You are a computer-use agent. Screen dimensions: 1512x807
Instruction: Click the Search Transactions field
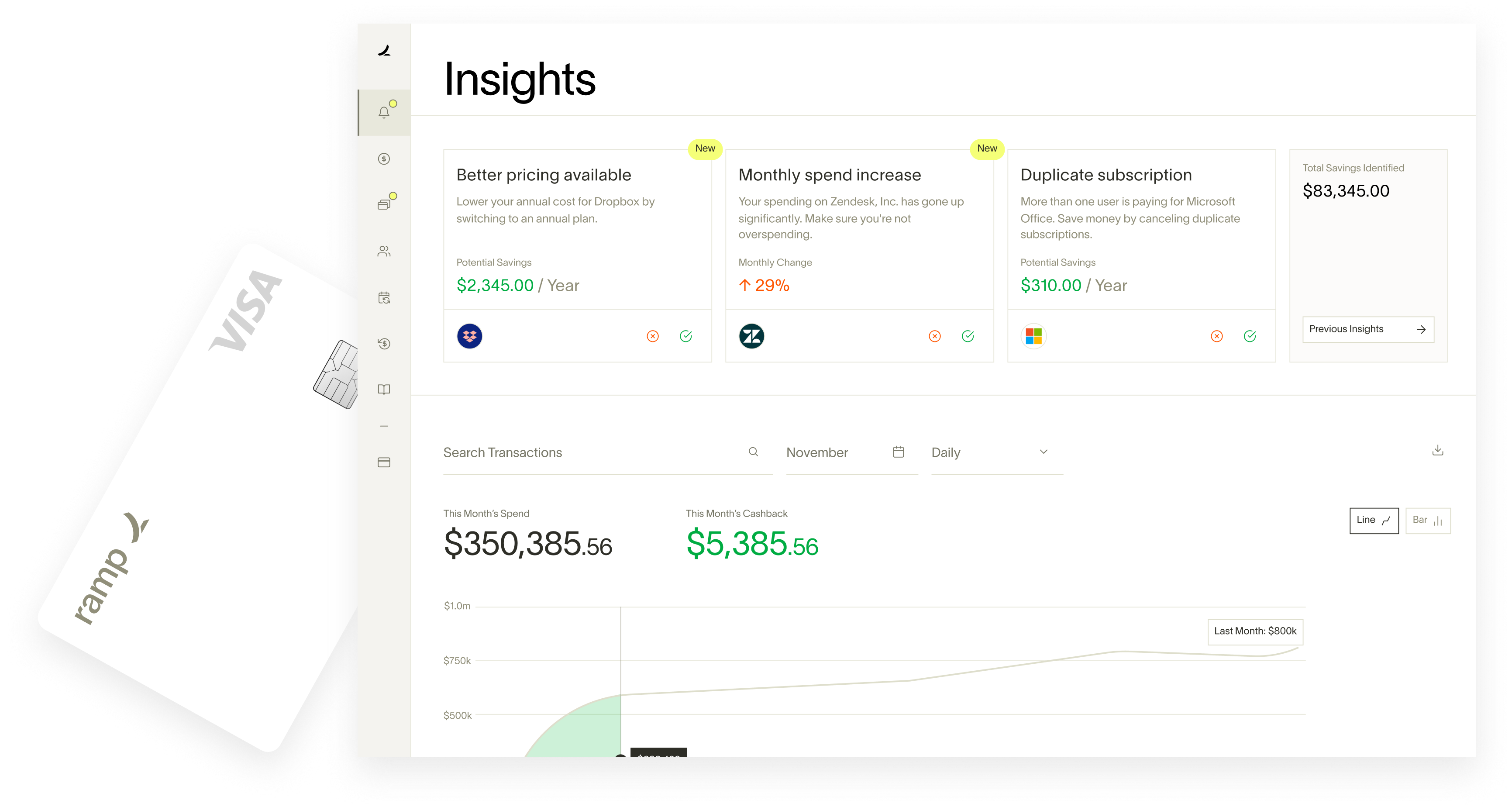[x=607, y=452]
